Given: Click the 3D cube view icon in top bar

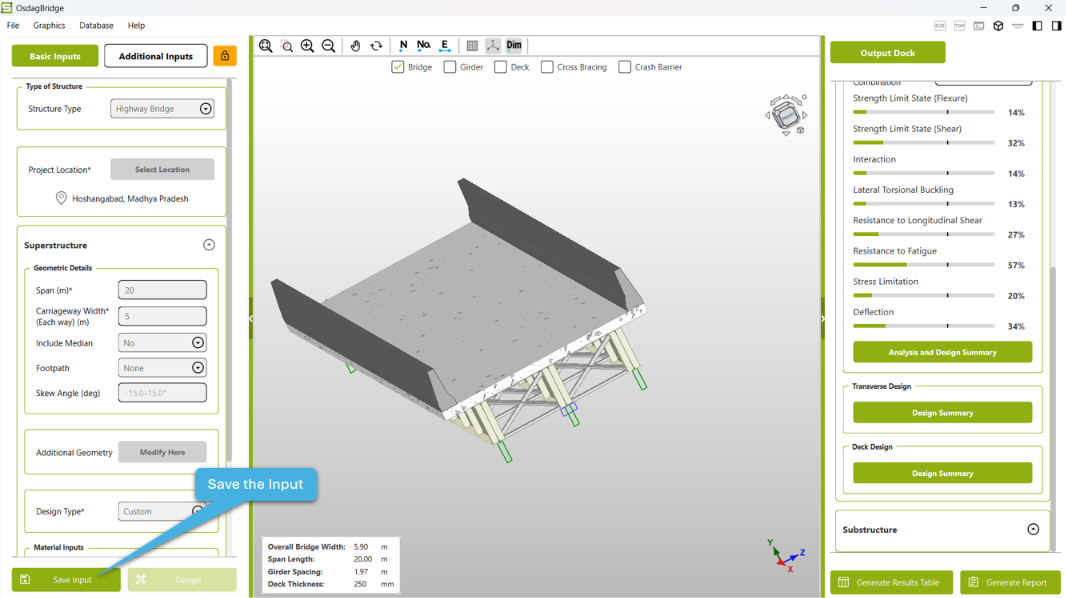Looking at the screenshot, I should point(998,26).
